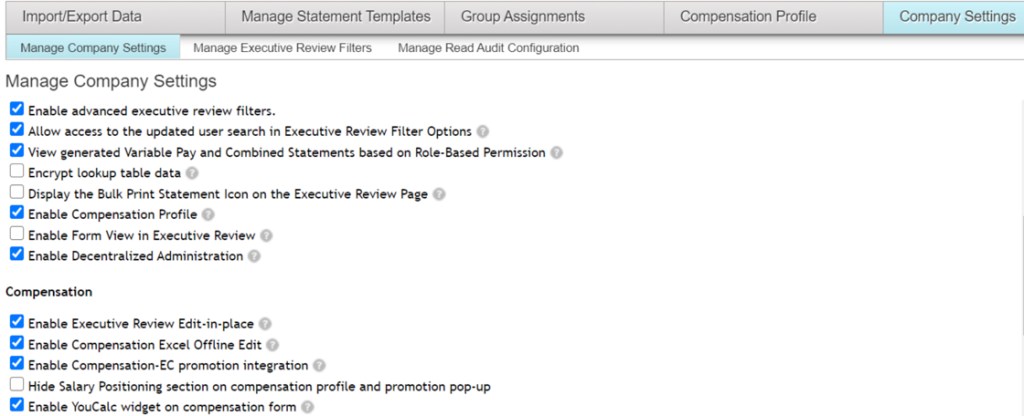Click help icon beside Enable Executive Review Edit-in-place

[x=265, y=324]
